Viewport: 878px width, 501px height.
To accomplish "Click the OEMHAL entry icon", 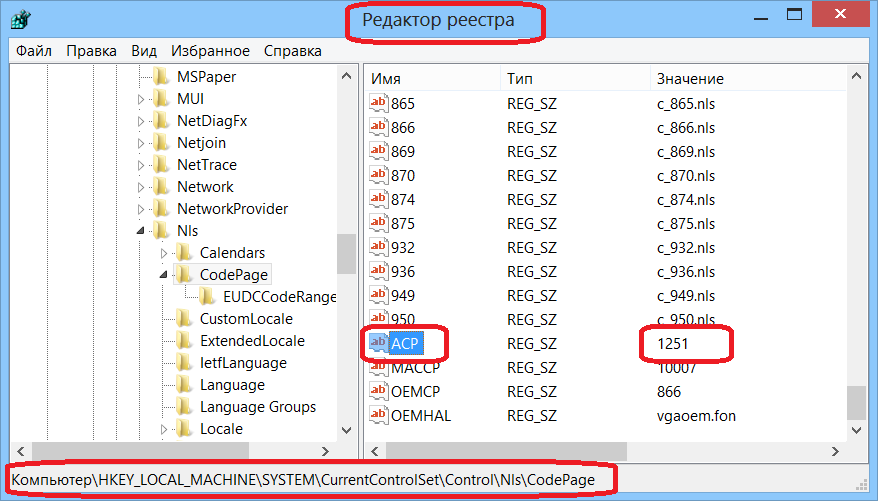I will (x=379, y=415).
